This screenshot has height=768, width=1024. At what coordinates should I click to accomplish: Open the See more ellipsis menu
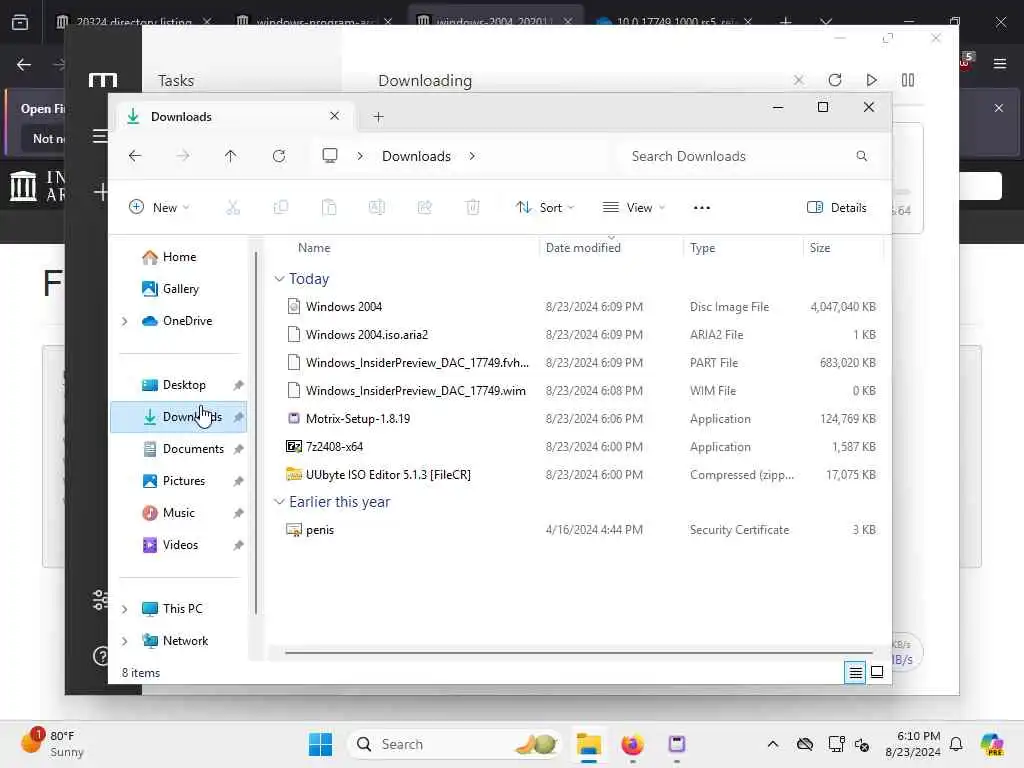click(x=701, y=208)
